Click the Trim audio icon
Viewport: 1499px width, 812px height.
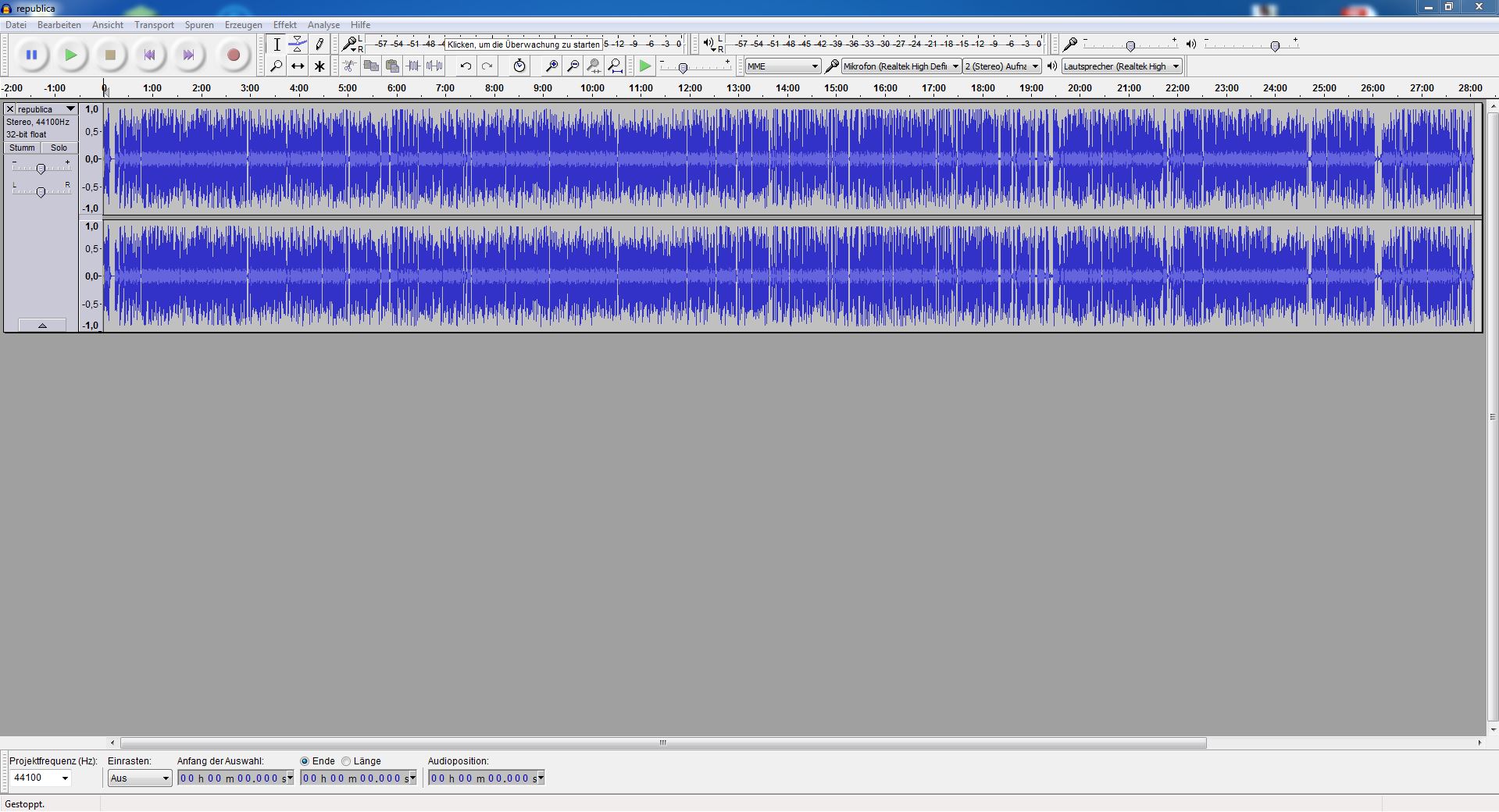[x=413, y=66]
